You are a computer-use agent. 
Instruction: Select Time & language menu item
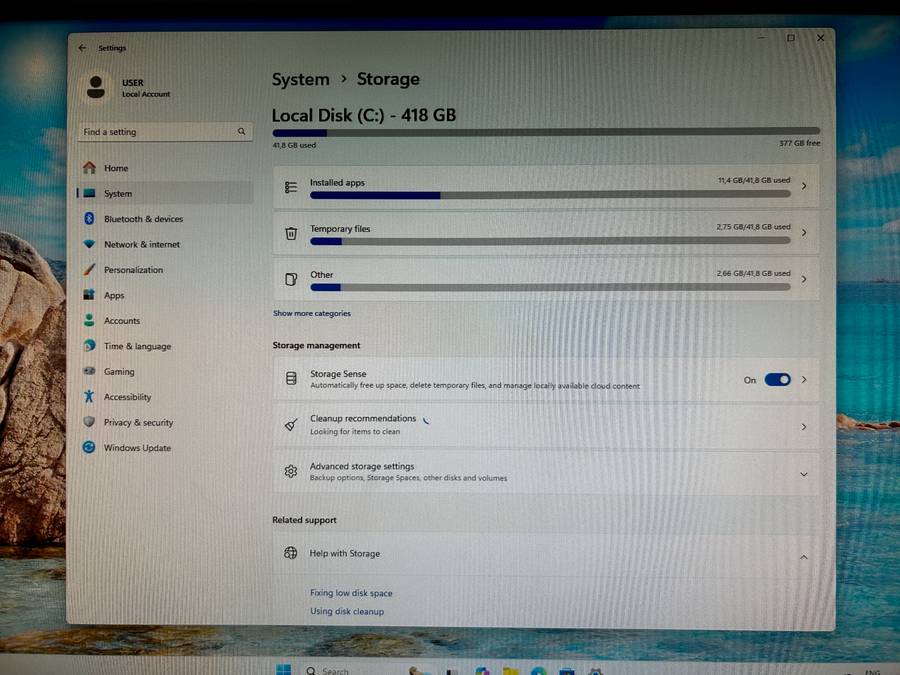[137, 346]
